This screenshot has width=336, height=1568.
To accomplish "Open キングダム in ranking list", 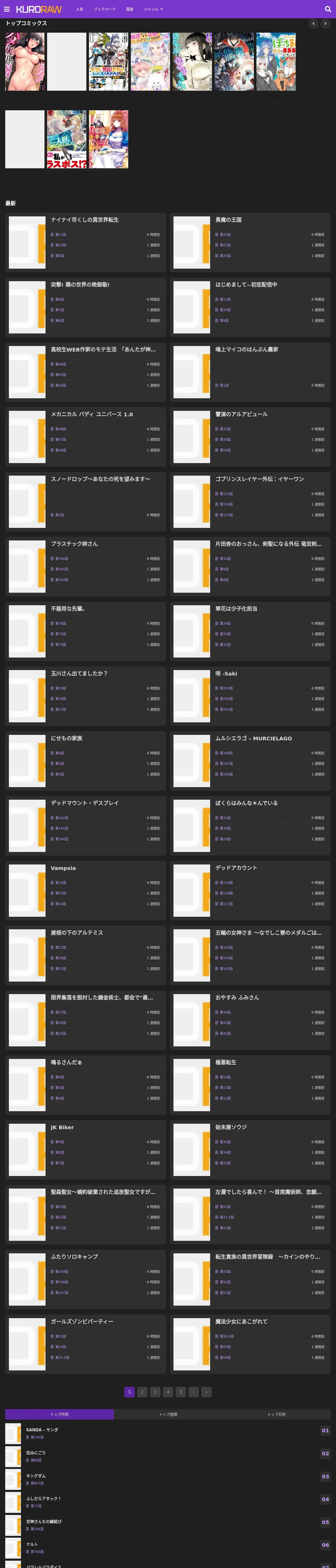I will pyautogui.click(x=36, y=1475).
